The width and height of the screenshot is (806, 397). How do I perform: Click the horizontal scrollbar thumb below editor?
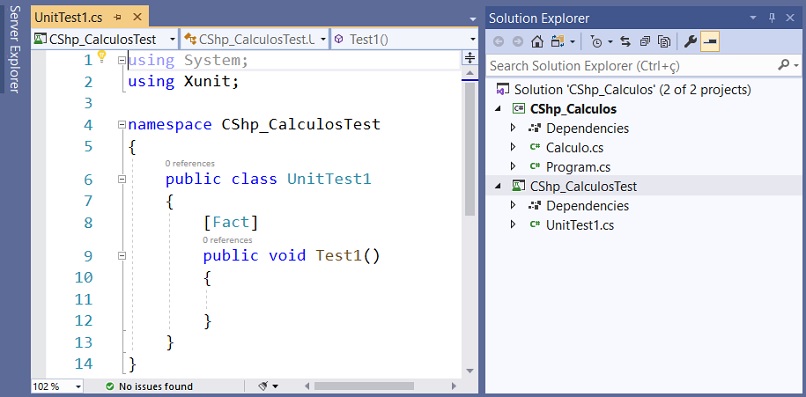364,386
